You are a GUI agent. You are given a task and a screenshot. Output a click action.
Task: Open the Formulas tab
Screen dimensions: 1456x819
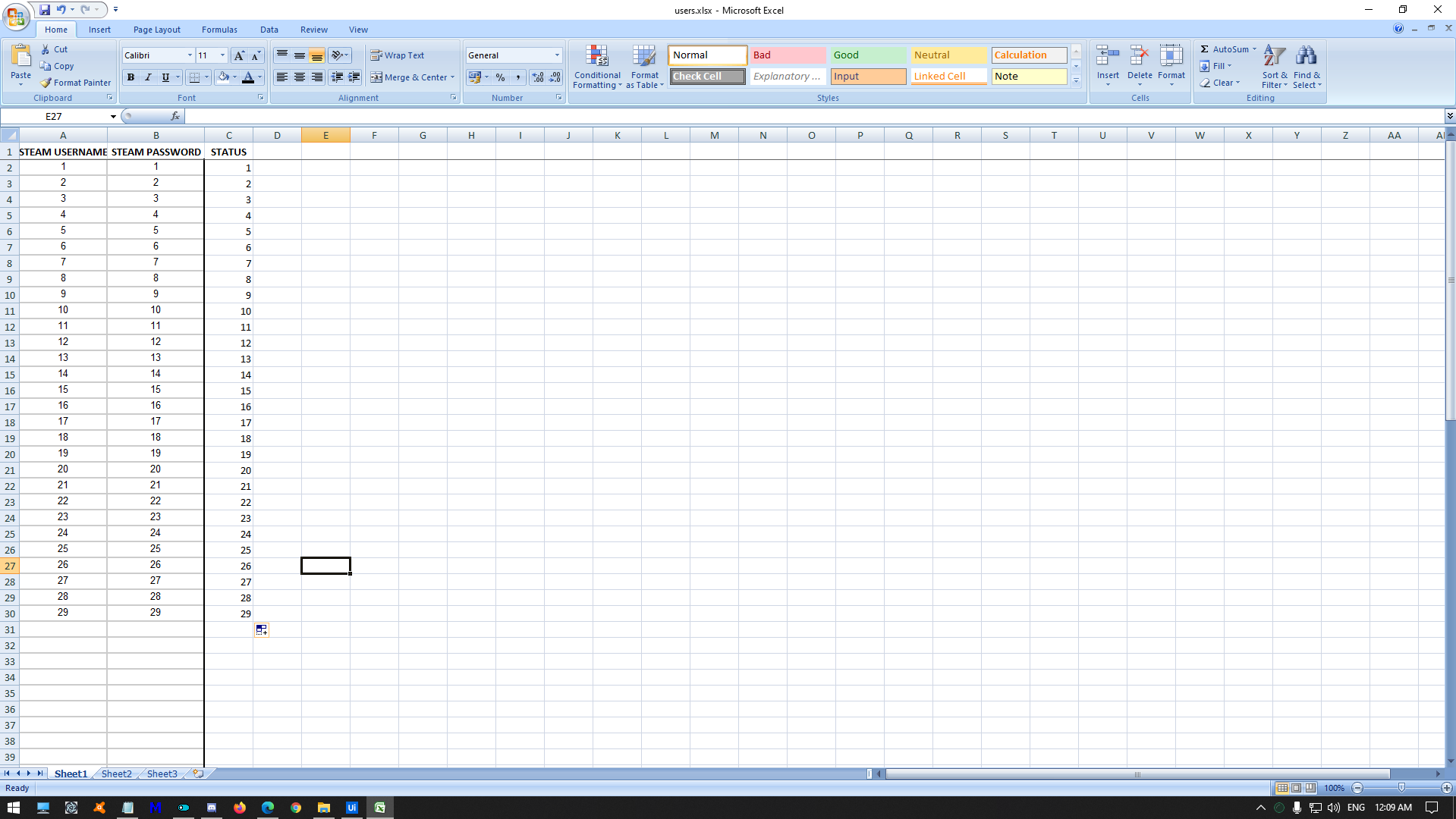219,30
